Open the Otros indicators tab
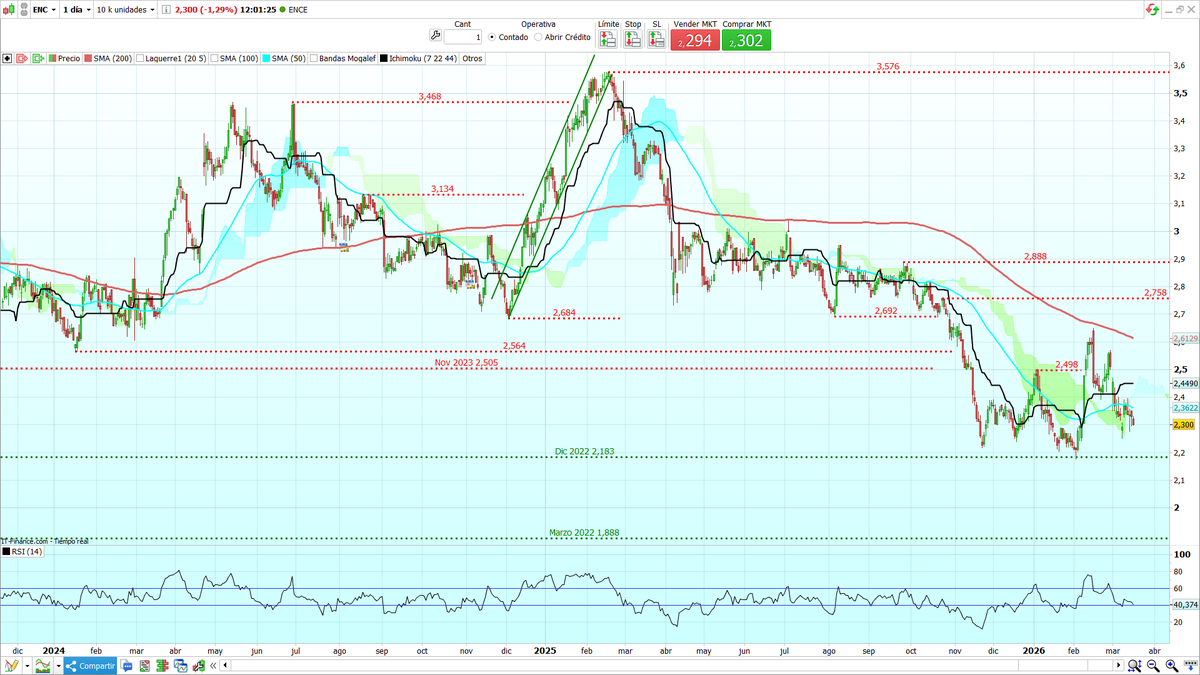1200x675 pixels. (x=473, y=58)
